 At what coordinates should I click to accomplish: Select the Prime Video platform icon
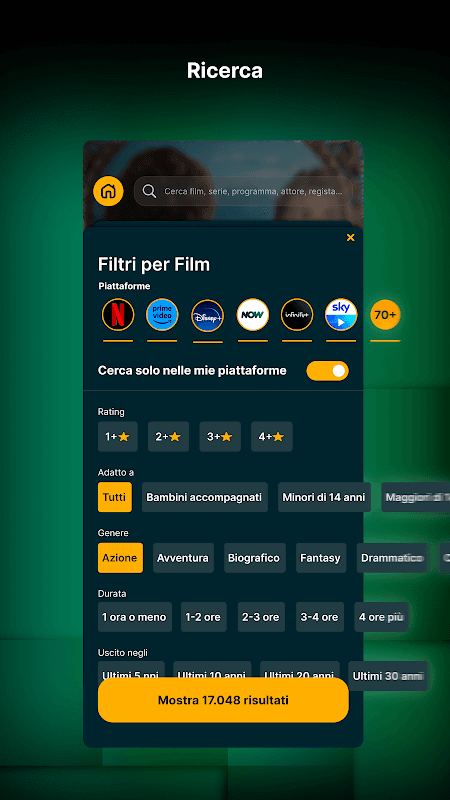[162, 315]
